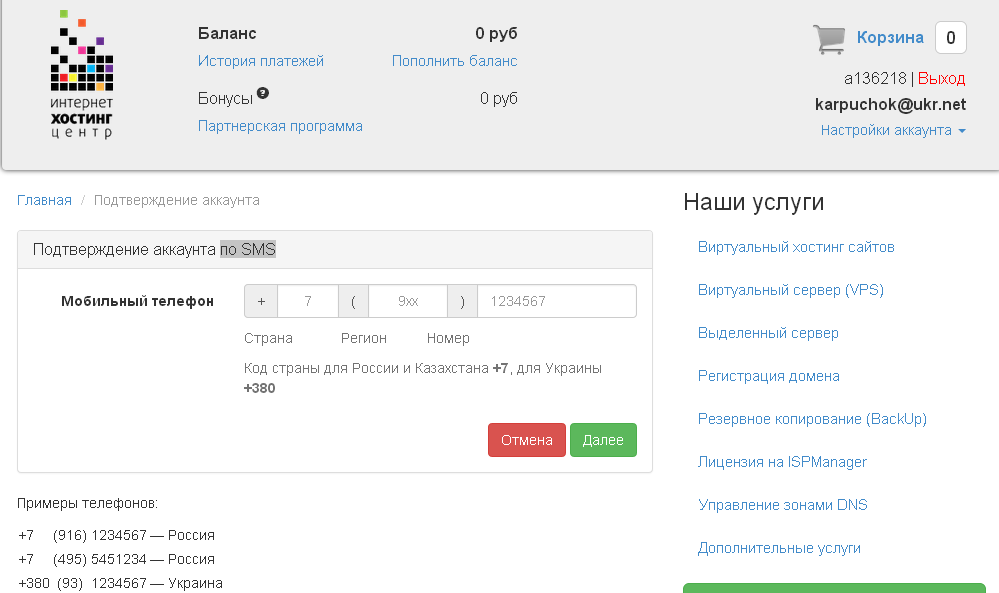Screen dimensions: 999x593
Task: Click the Пополнить баланс link
Action: click(x=454, y=61)
